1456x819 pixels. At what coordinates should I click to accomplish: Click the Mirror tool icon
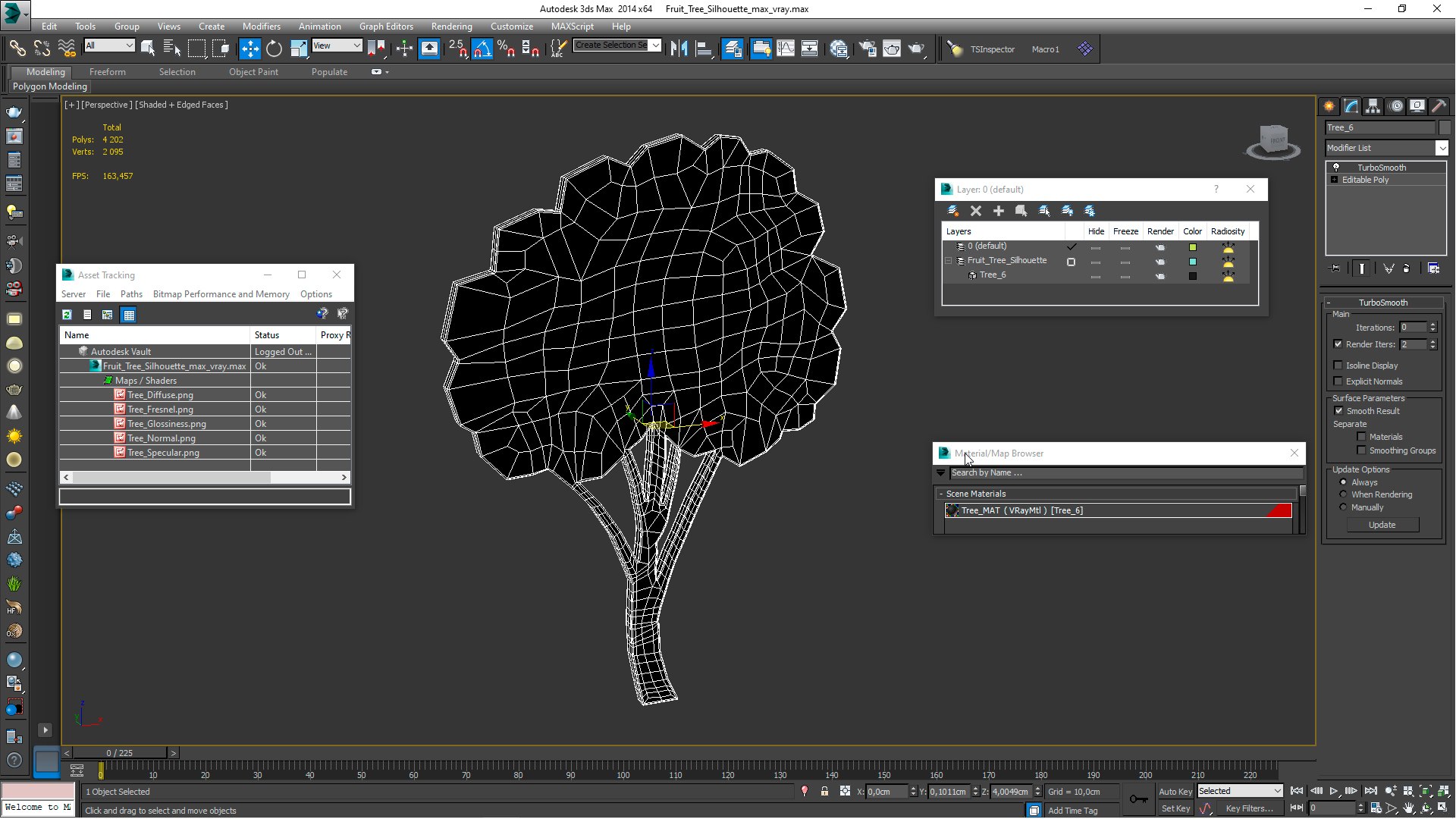[x=679, y=49]
